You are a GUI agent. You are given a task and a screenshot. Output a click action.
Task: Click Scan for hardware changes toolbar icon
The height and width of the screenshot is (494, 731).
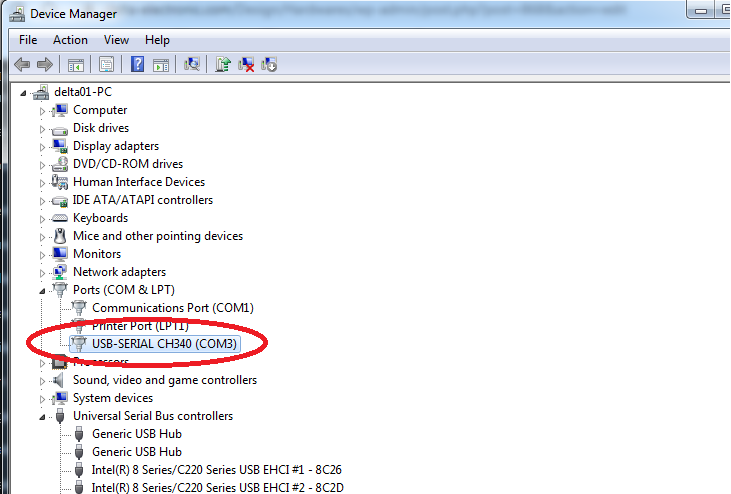192,65
